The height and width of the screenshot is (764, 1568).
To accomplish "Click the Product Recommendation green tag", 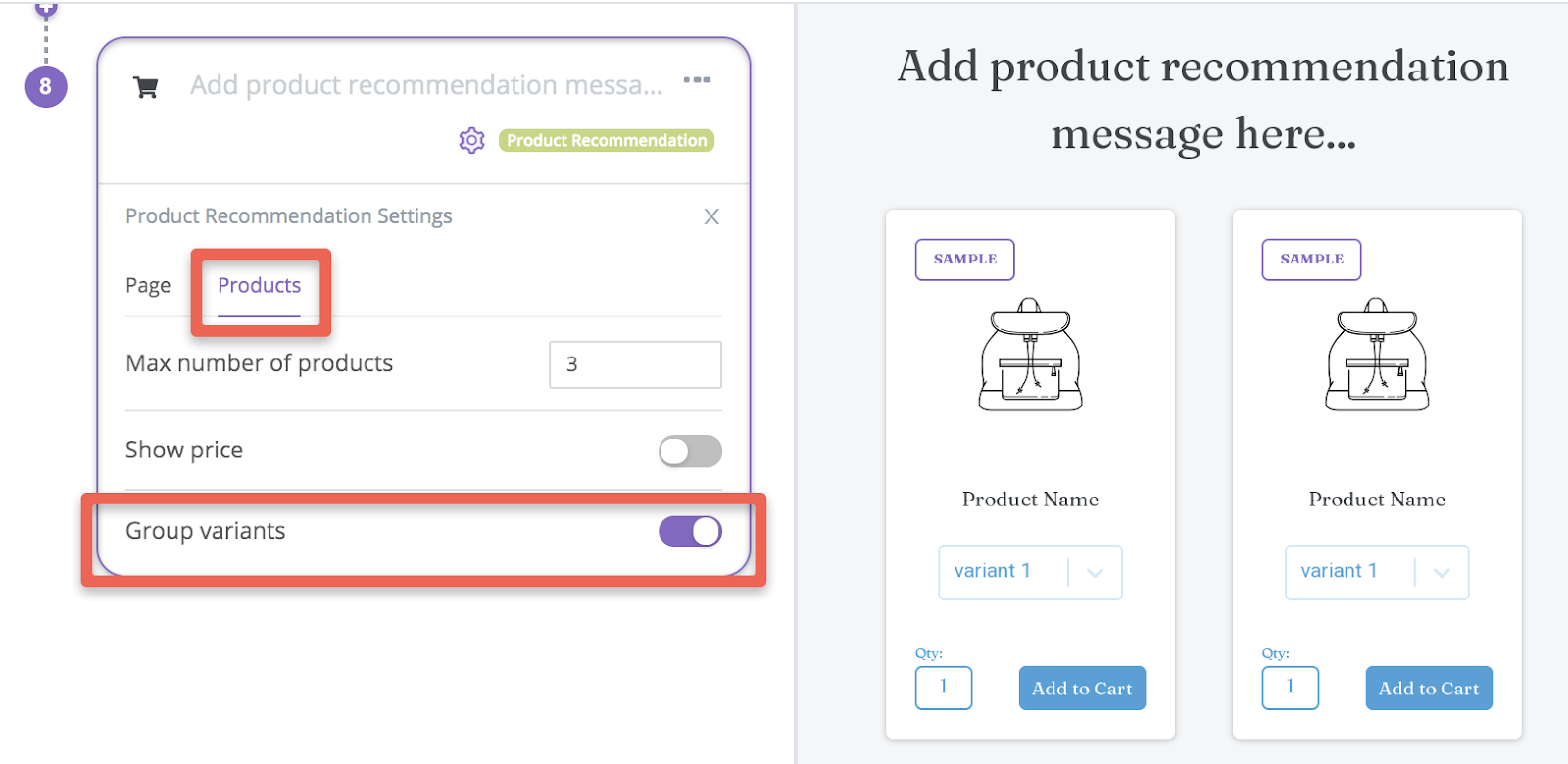I will click(607, 141).
